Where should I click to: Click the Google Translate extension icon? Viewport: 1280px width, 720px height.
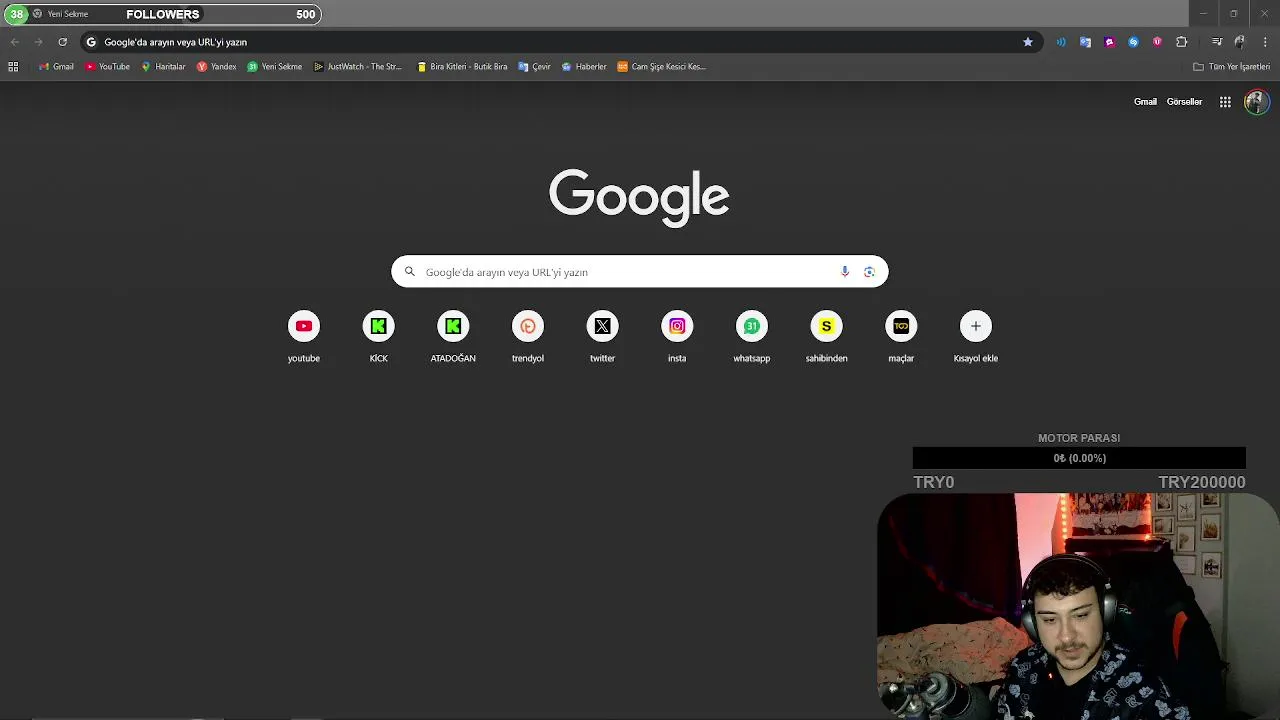pyautogui.click(x=1085, y=42)
